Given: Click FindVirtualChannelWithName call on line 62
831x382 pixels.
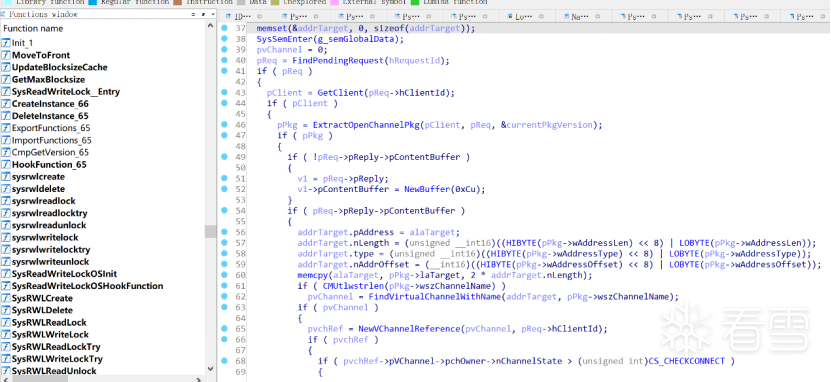Looking at the screenshot, I should 435,296.
